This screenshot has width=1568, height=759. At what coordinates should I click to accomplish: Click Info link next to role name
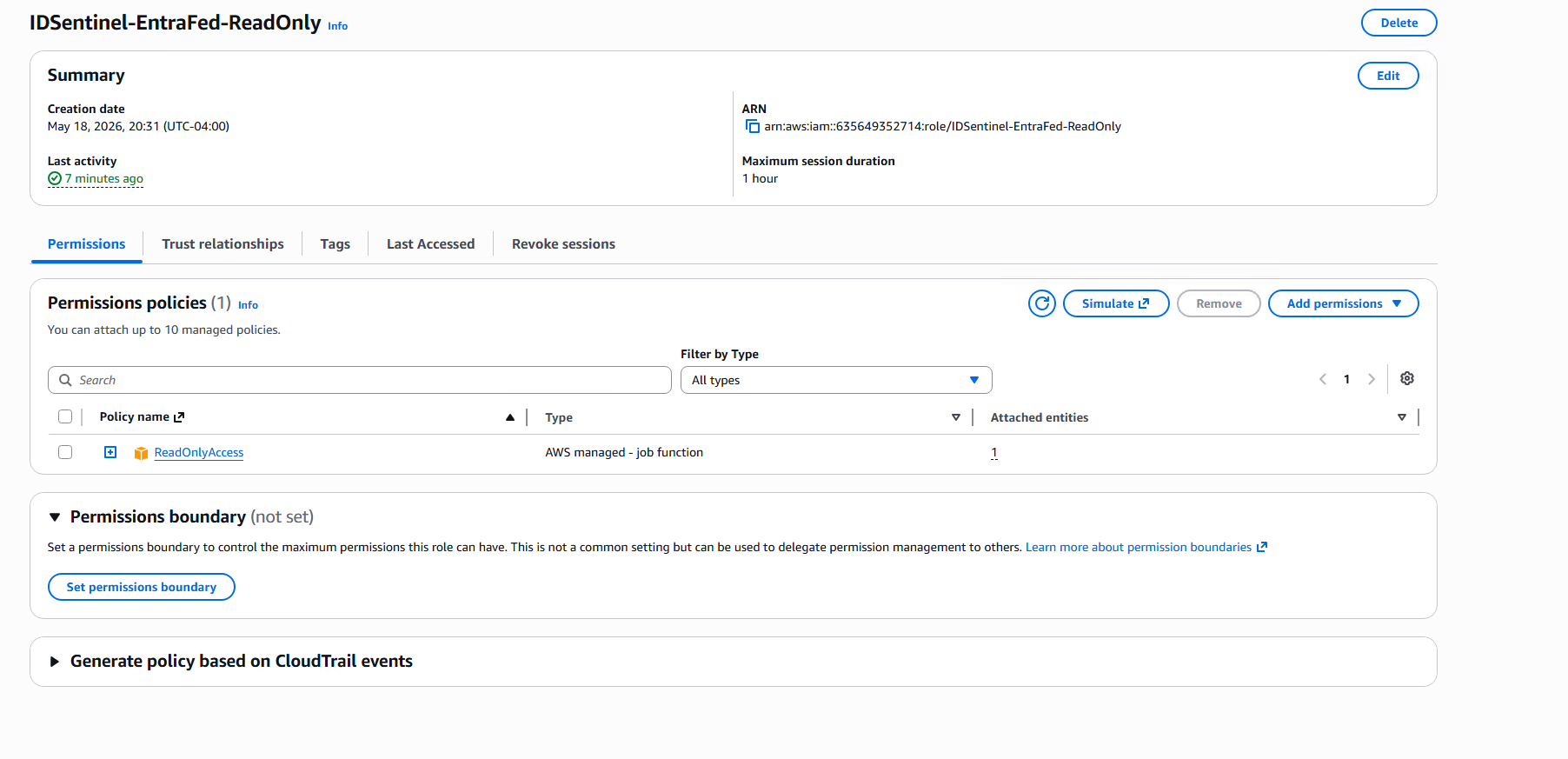(x=337, y=26)
